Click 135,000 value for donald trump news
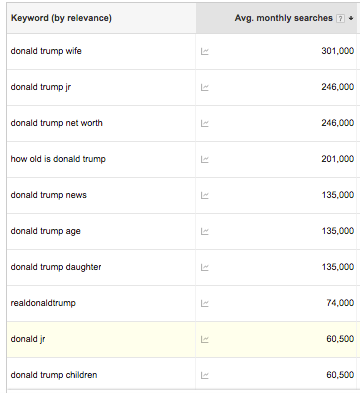The image size is (360, 393). (338, 195)
